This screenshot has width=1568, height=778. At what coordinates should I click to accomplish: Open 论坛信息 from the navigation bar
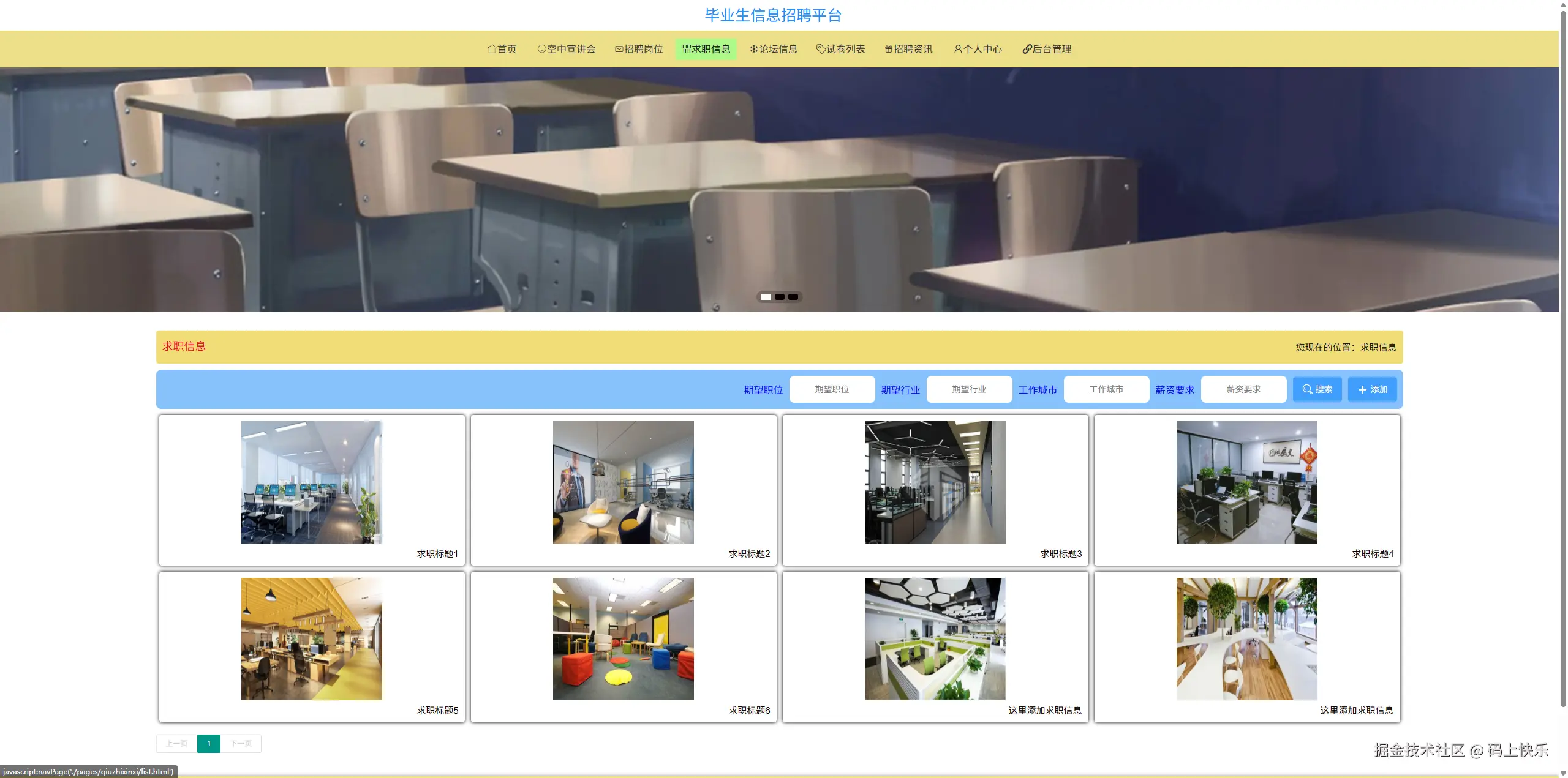[774, 49]
